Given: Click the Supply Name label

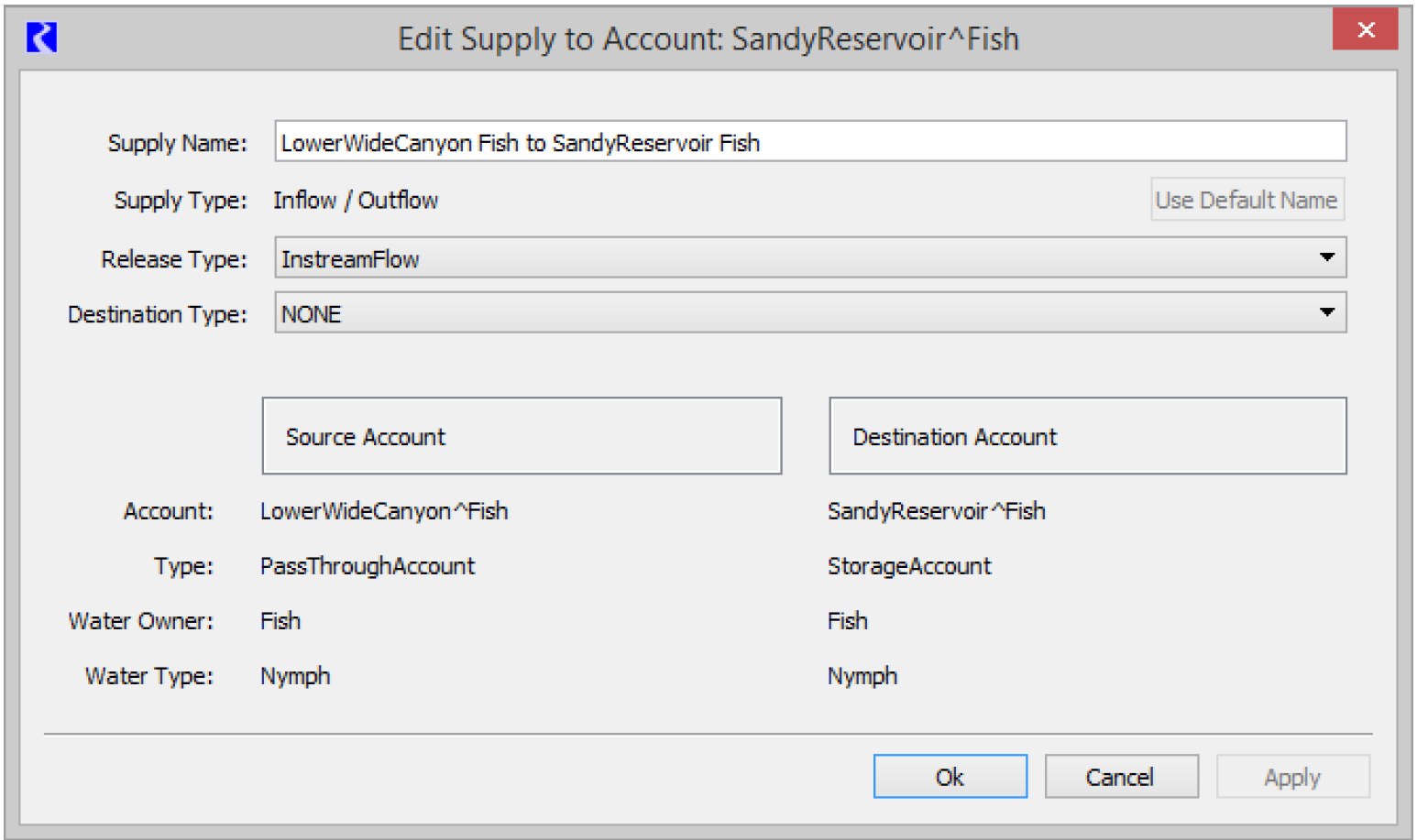Looking at the screenshot, I should click(177, 144).
